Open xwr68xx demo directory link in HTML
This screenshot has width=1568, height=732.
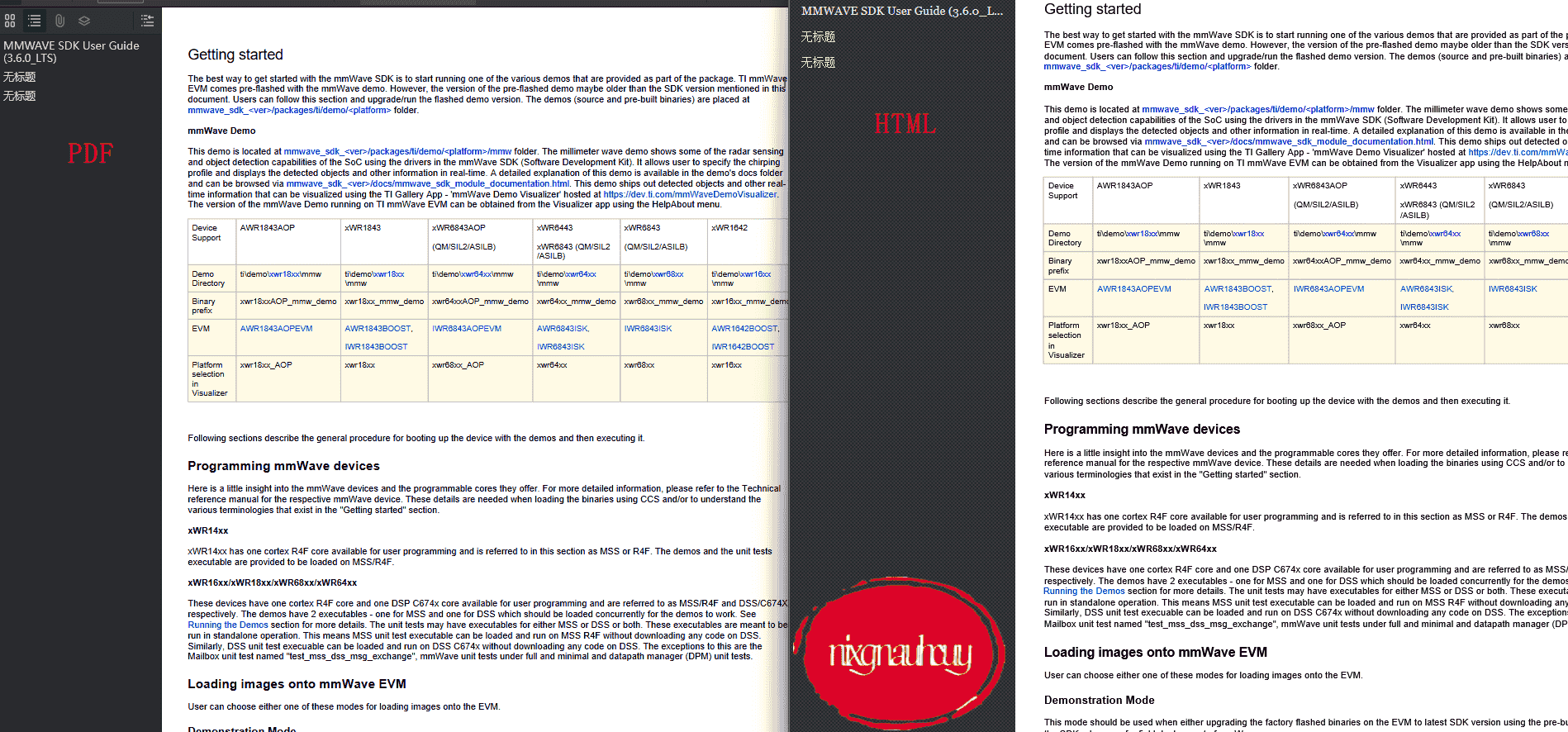coord(1532,234)
